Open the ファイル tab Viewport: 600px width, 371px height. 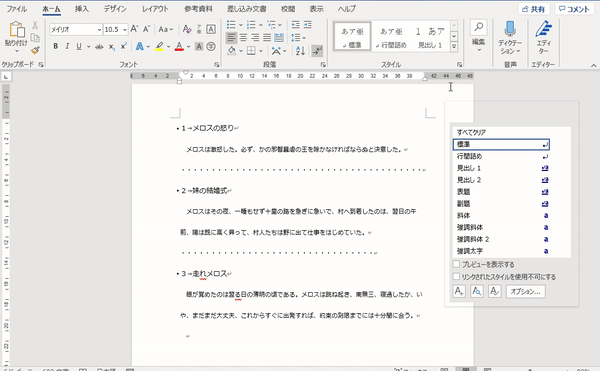click(x=17, y=8)
